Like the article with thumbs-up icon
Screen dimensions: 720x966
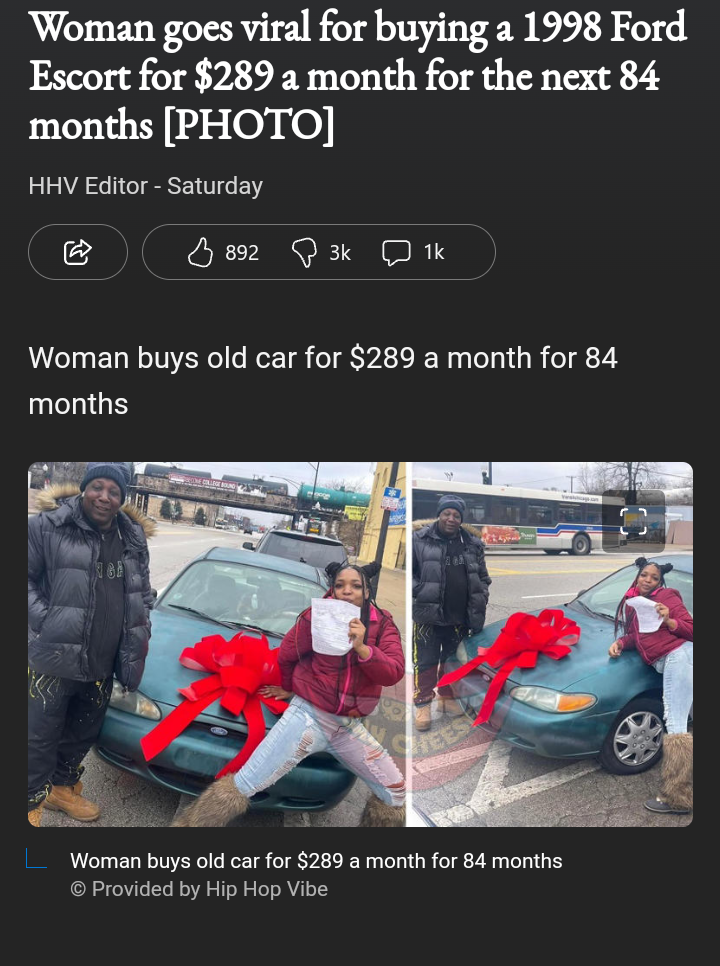coord(200,253)
